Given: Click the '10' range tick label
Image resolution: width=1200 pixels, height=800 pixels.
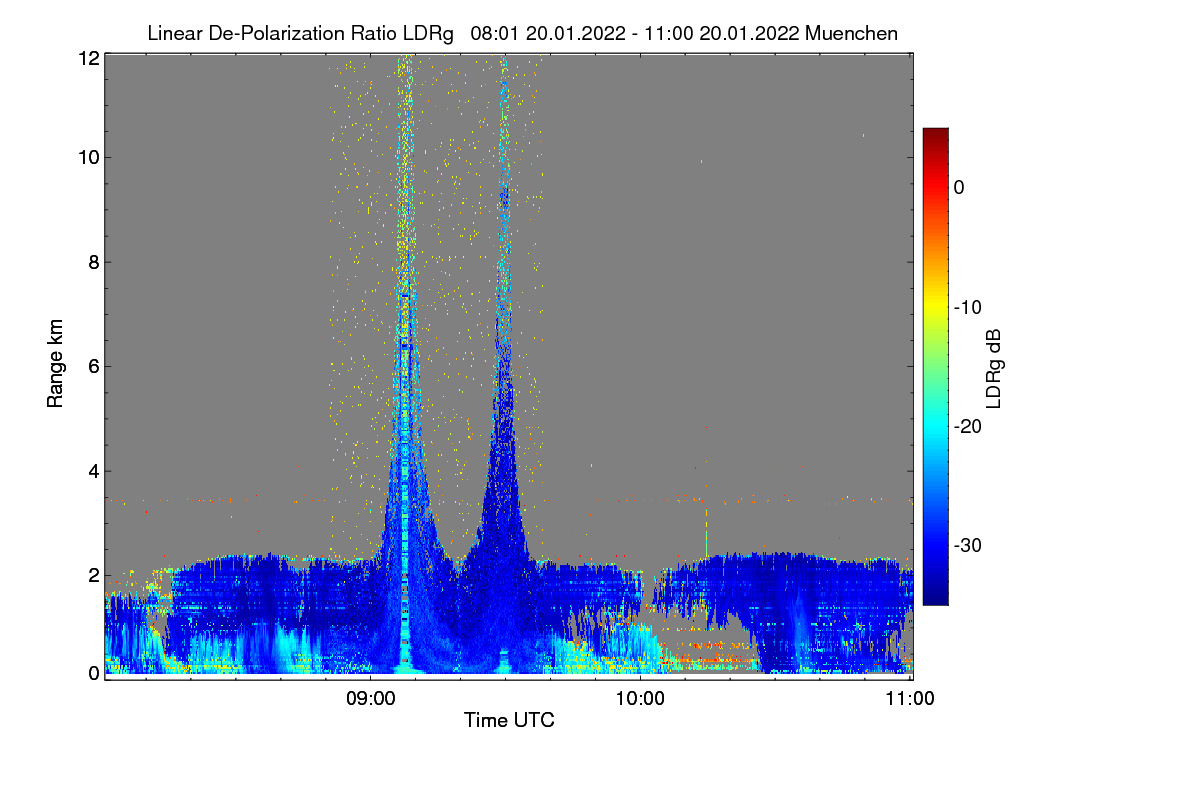Looking at the screenshot, I should pyautogui.click(x=88, y=157).
